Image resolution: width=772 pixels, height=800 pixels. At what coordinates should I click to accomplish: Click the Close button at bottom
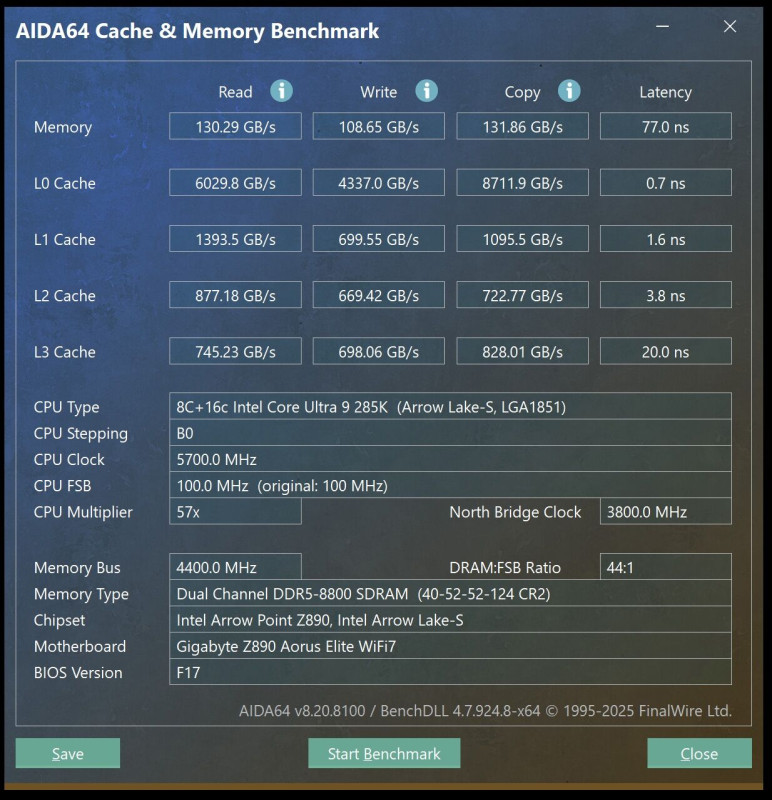[x=699, y=753]
